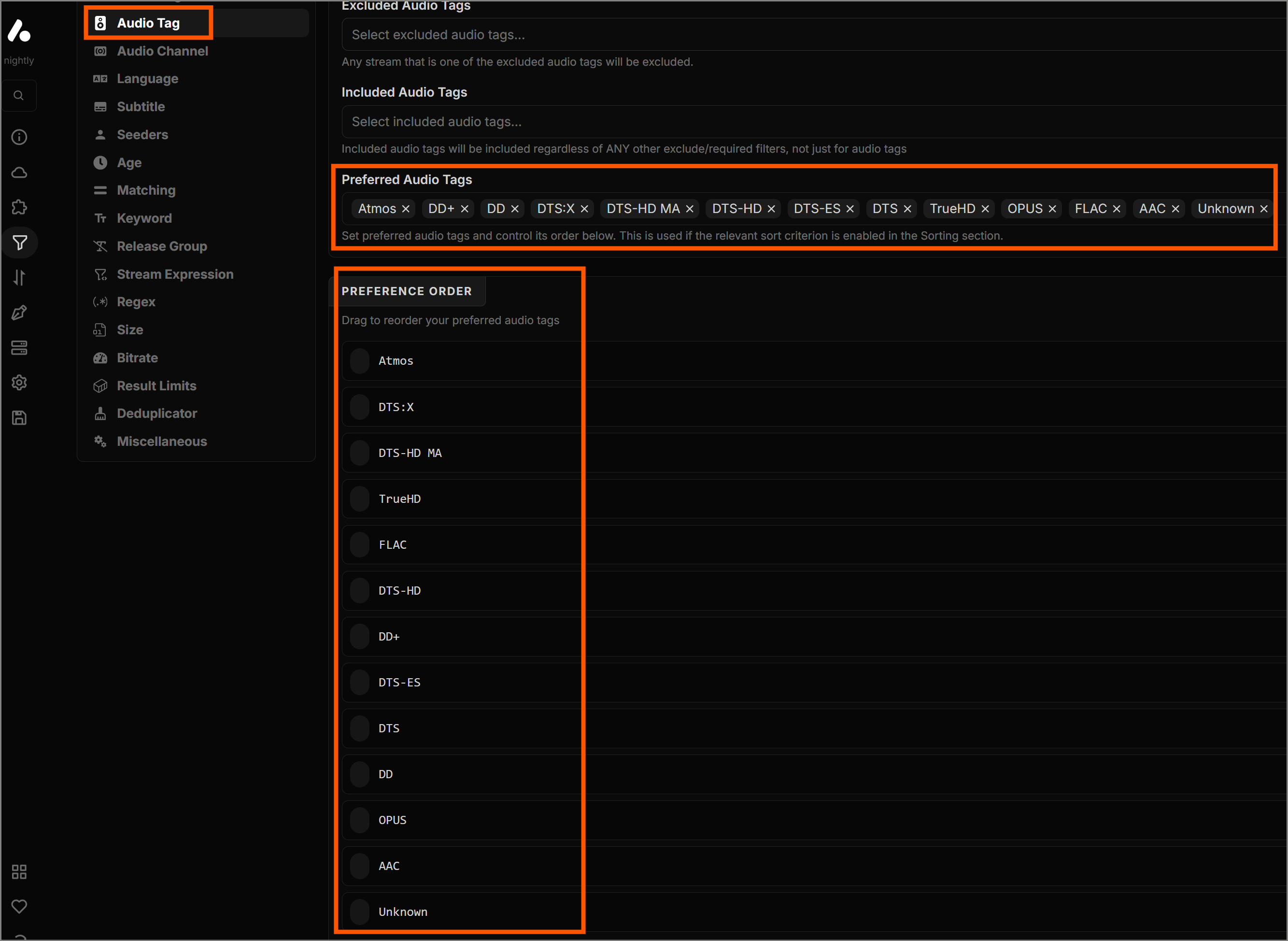This screenshot has height=941, width=1288.
Task: Open the floppy-disk save icon in rail
Action: 19,418
